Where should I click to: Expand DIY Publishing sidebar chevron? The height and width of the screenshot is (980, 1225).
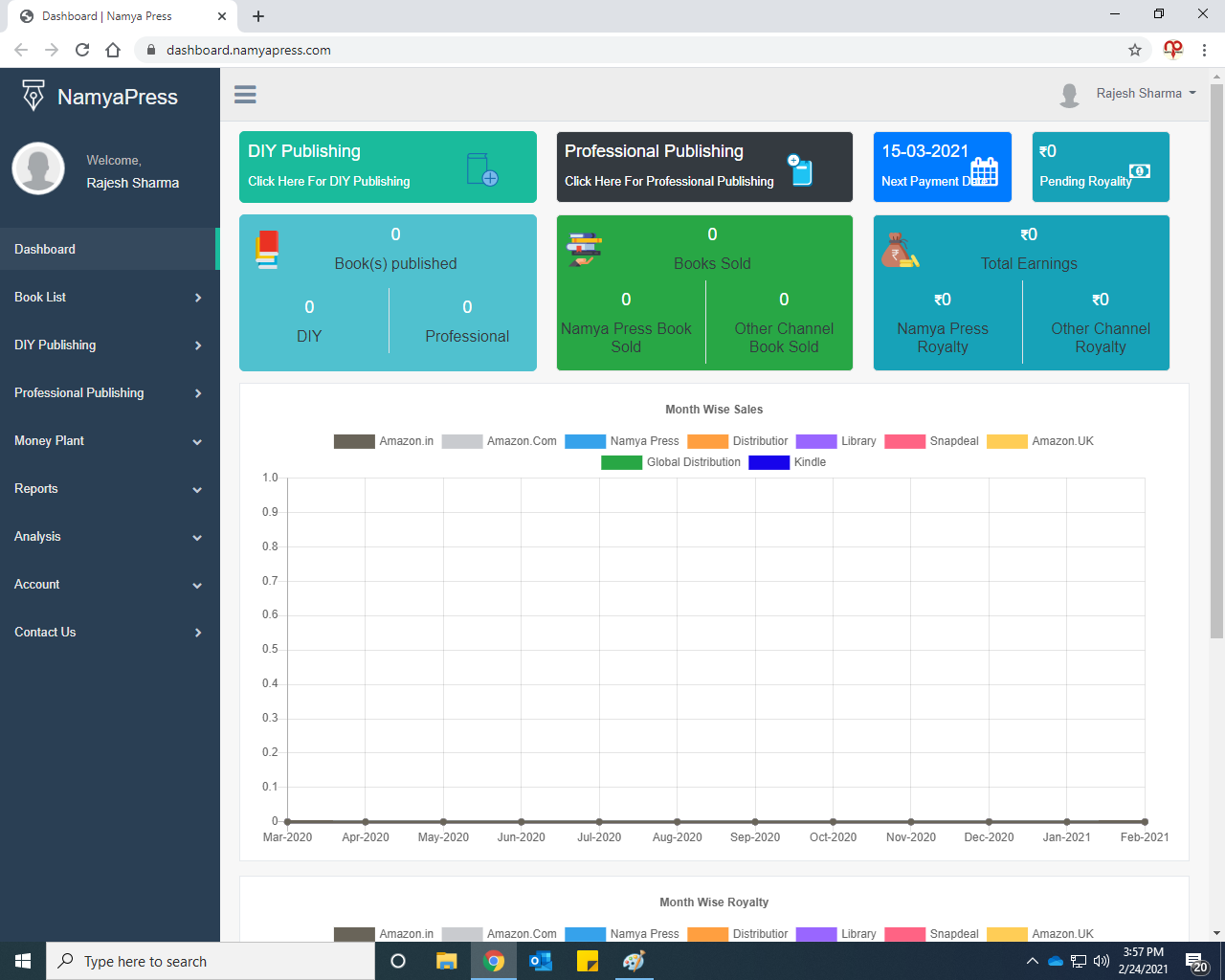click(x=198, y=345)
